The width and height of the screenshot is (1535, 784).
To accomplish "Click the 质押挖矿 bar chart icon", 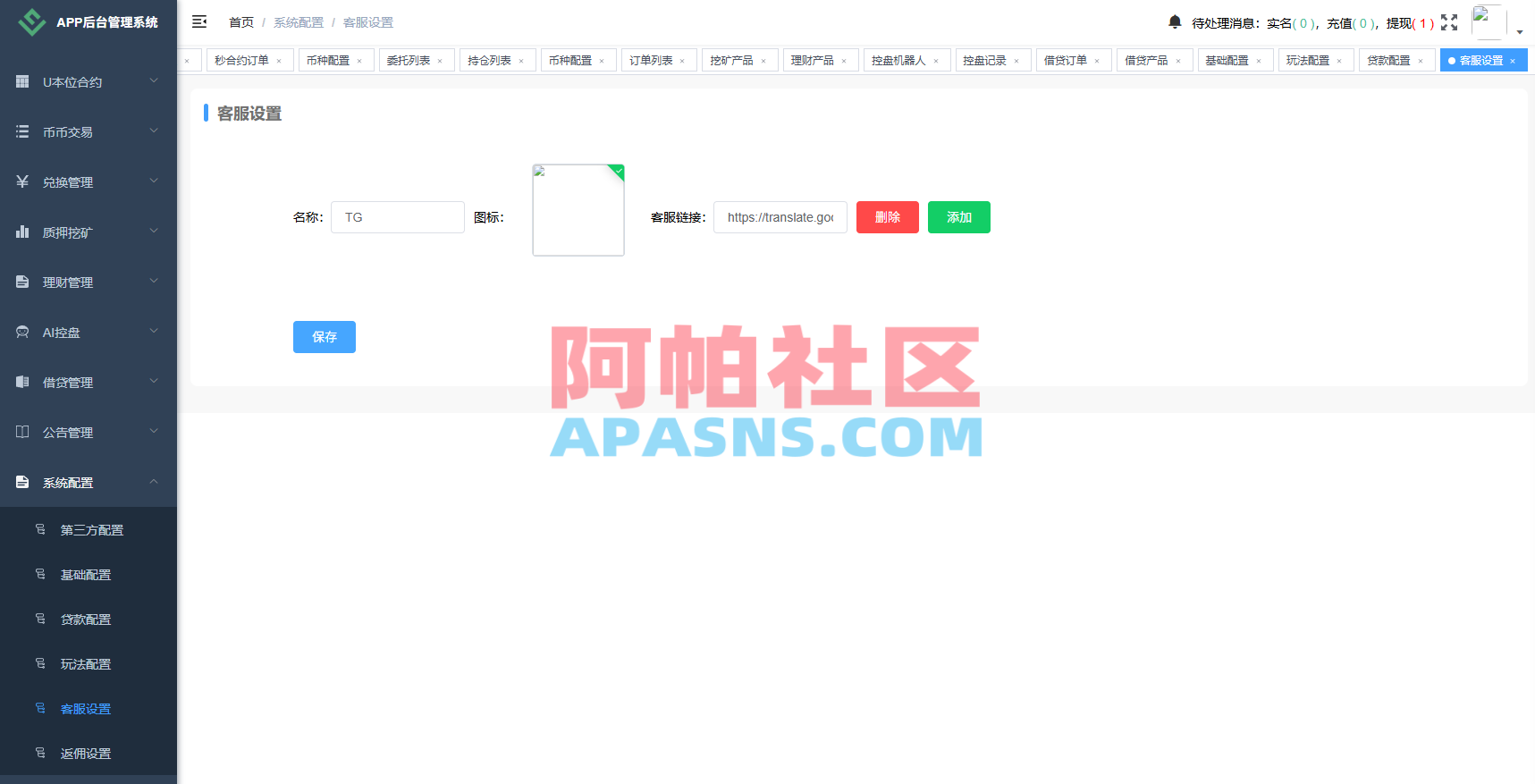I will (22, 232).
